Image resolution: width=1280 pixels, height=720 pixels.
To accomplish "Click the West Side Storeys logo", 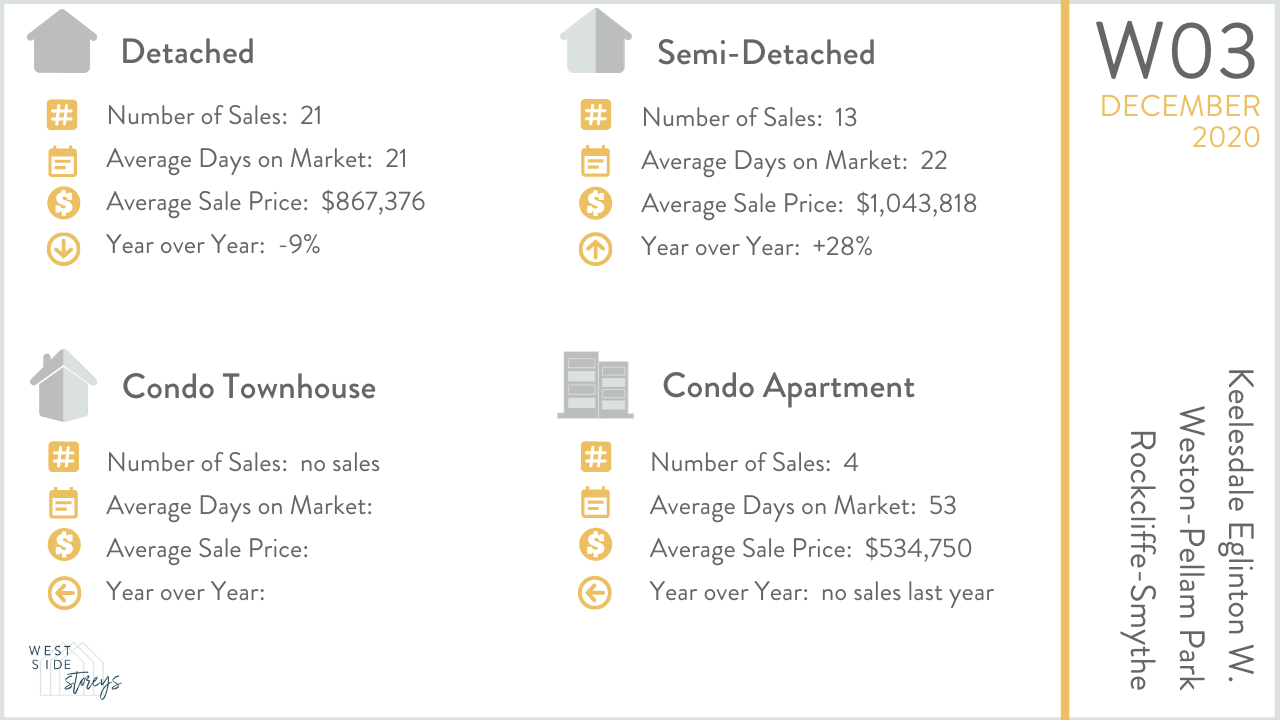I will [75, 670].
